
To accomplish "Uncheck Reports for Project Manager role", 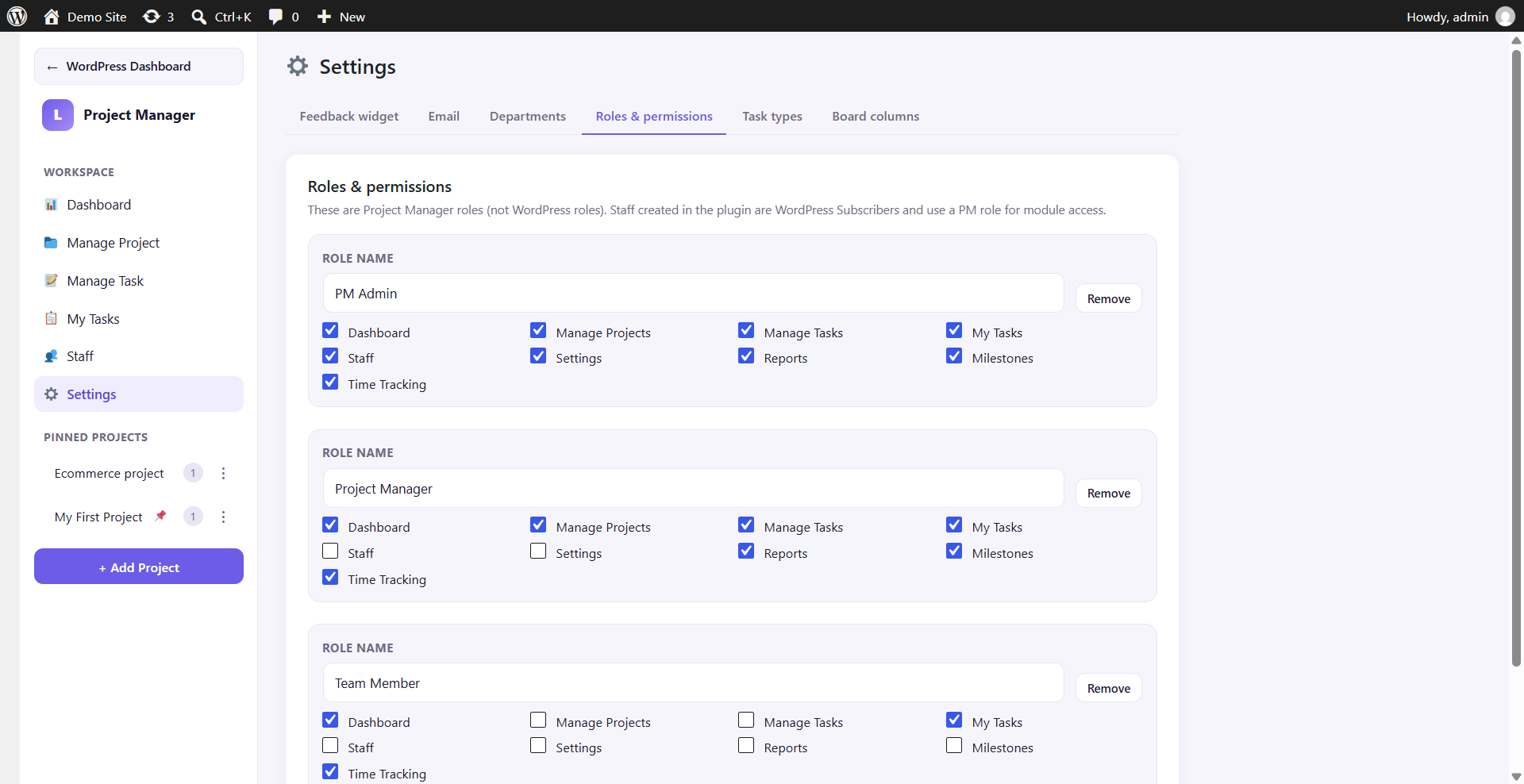I will pos(746,551).
